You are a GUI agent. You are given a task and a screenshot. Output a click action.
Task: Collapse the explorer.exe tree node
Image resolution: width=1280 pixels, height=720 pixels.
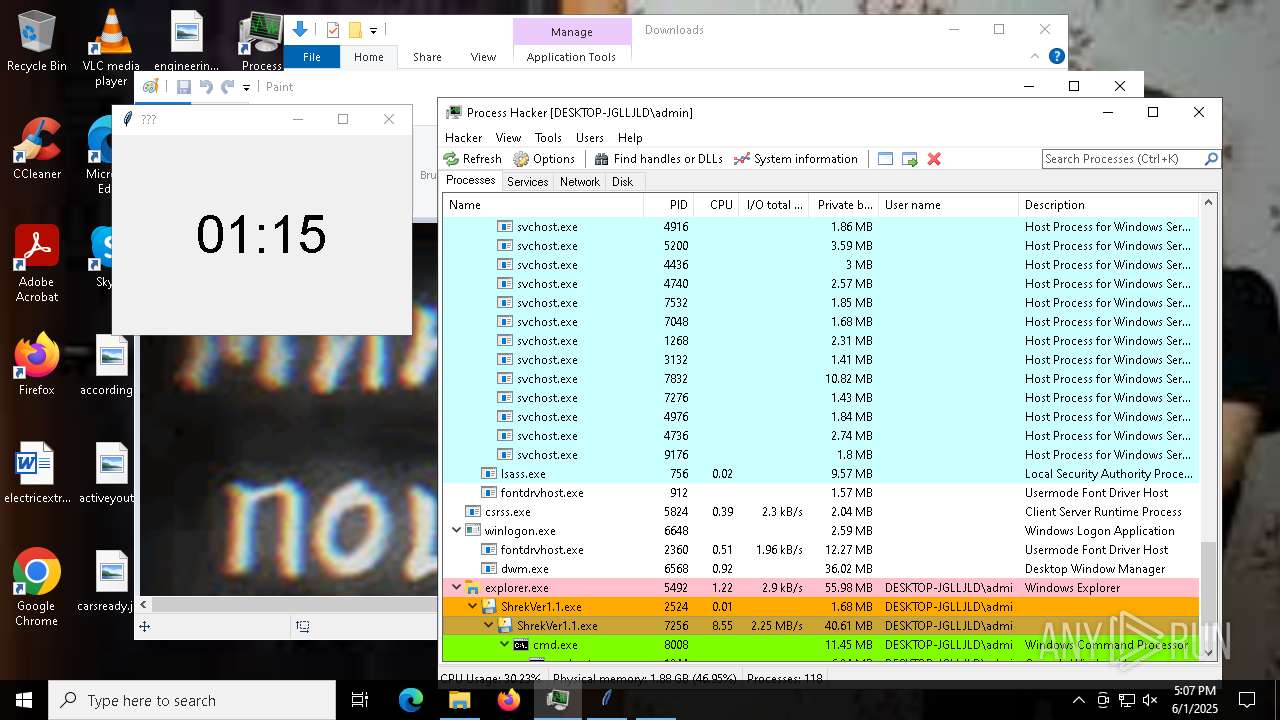tap(457, 588)
